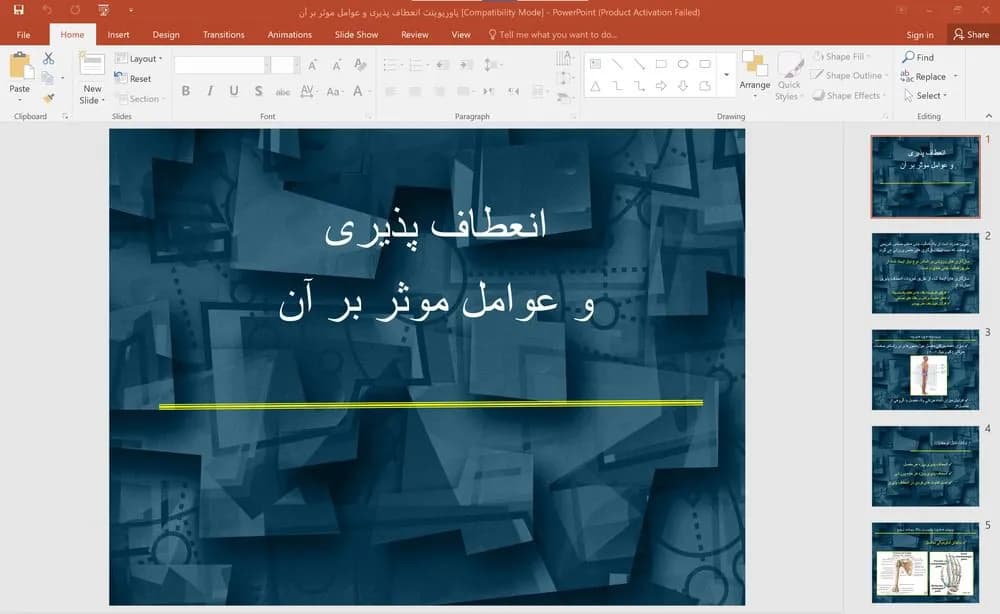Open the Change Case Aa dropdown
This screenshot has height=614, width=1000.
point(334,91)
